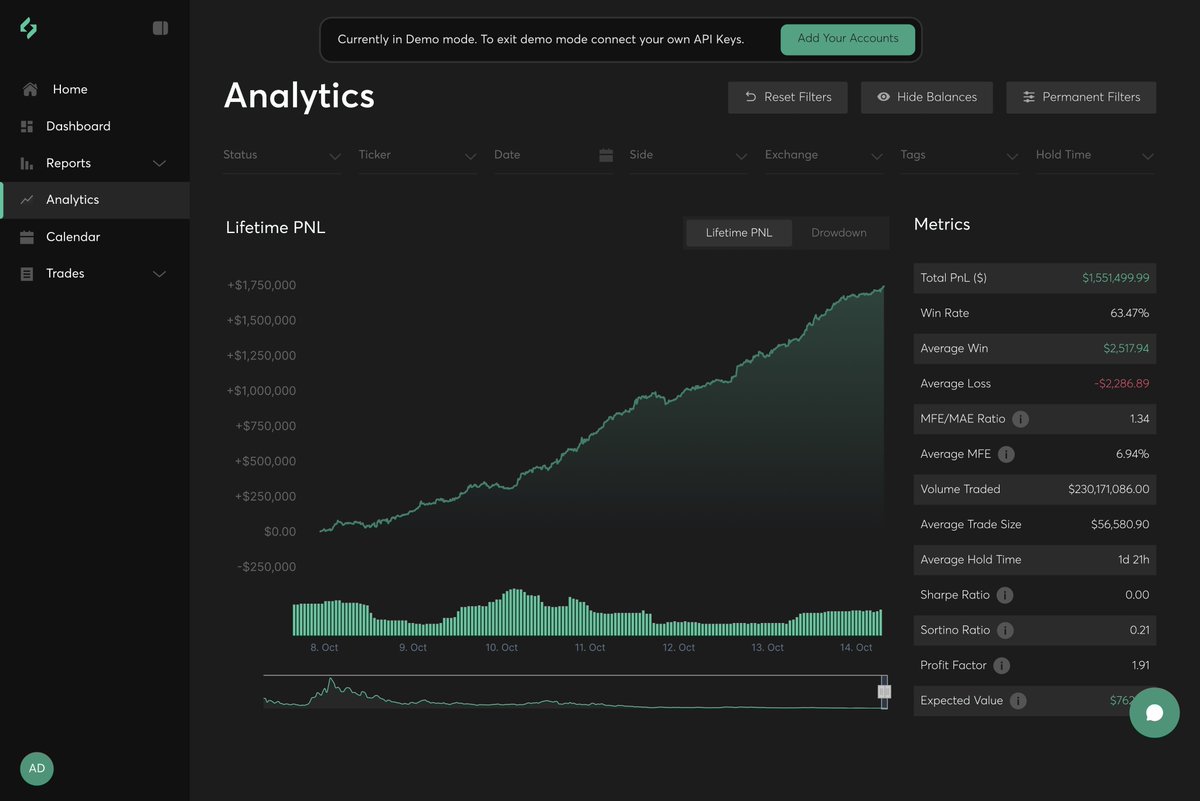The image size is (1200, 801).
Task: Click the info icon beside Profit Factor
Action: click(1001, 665)
